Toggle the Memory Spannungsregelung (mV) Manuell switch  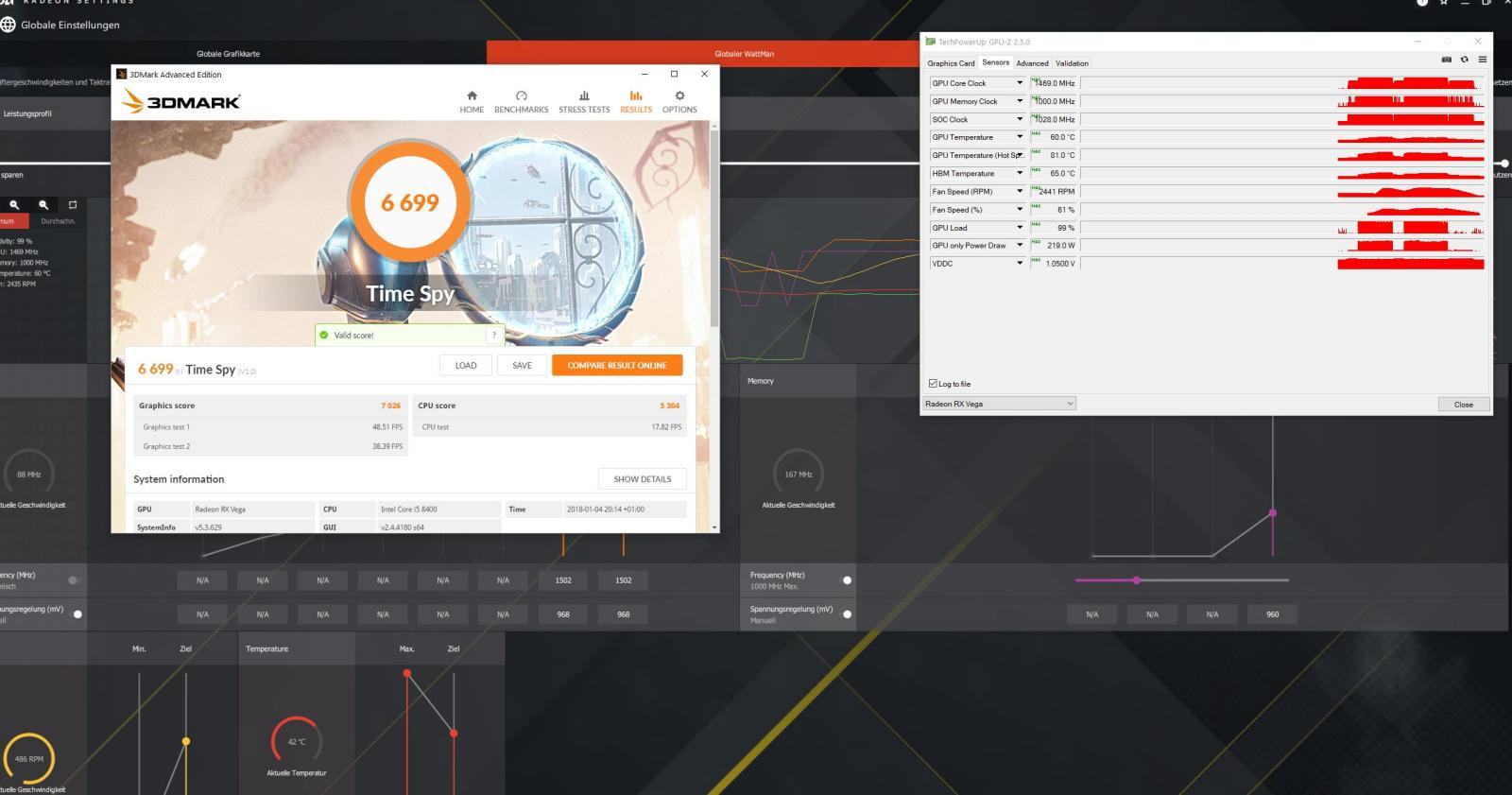847,614
